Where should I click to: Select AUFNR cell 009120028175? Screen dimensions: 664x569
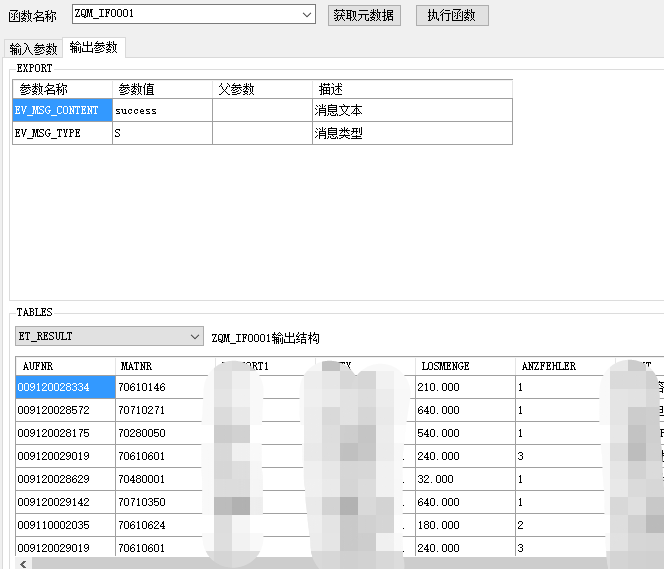(65, 433)
